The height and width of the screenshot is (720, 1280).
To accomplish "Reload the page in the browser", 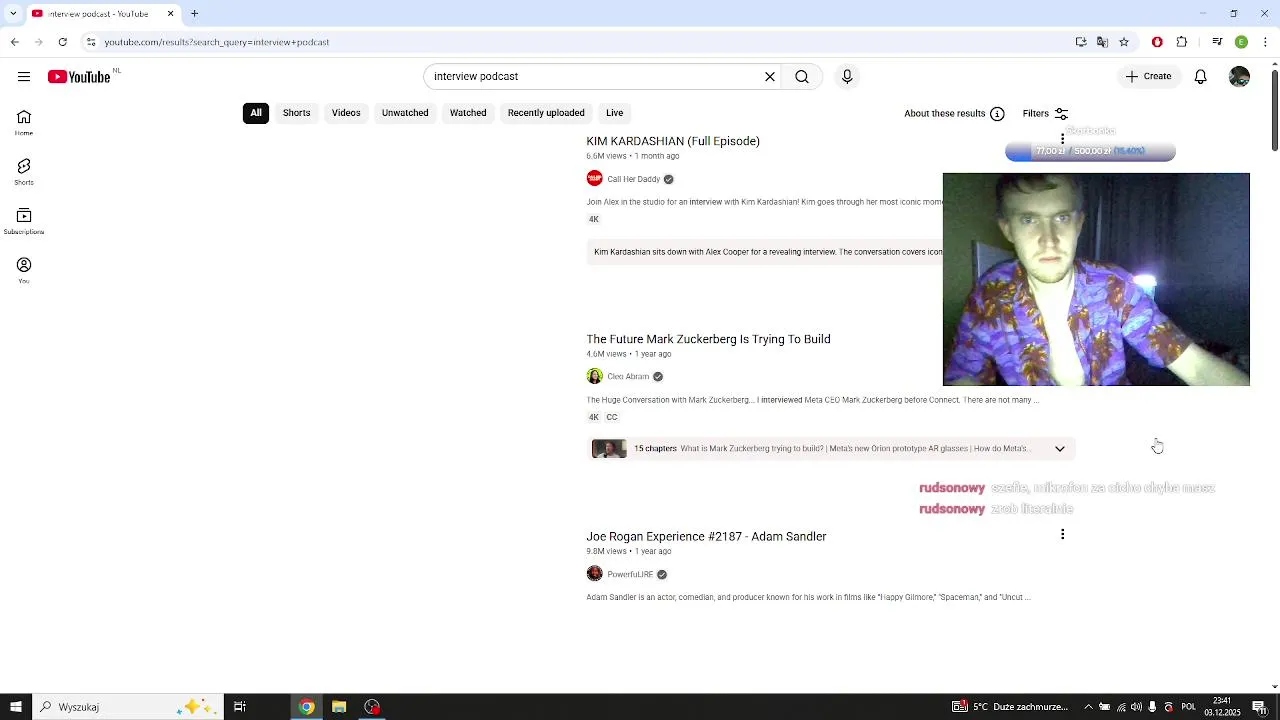I will (62, 42).
